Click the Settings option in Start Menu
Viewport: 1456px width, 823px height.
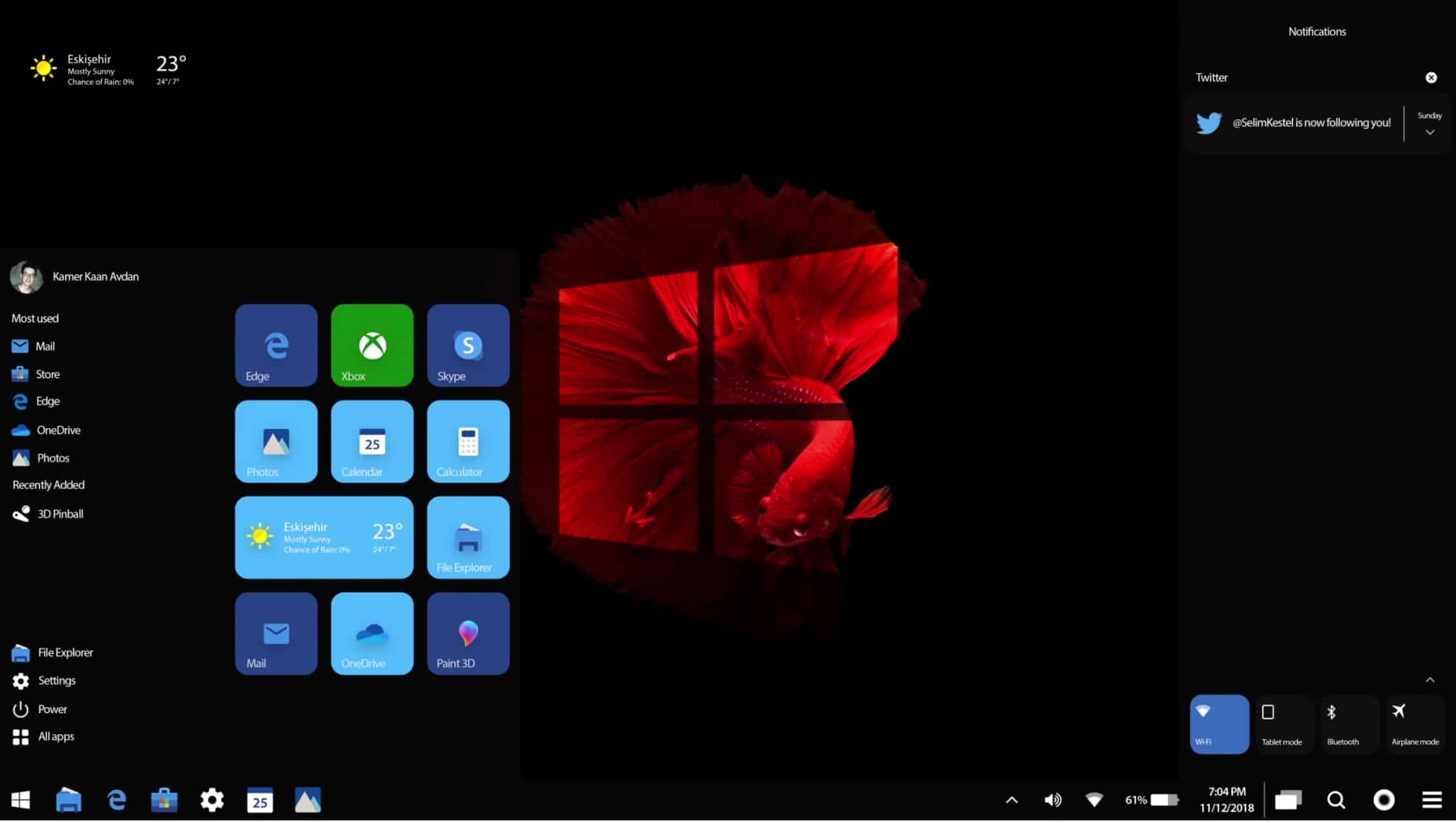click(x=56, y=680)
